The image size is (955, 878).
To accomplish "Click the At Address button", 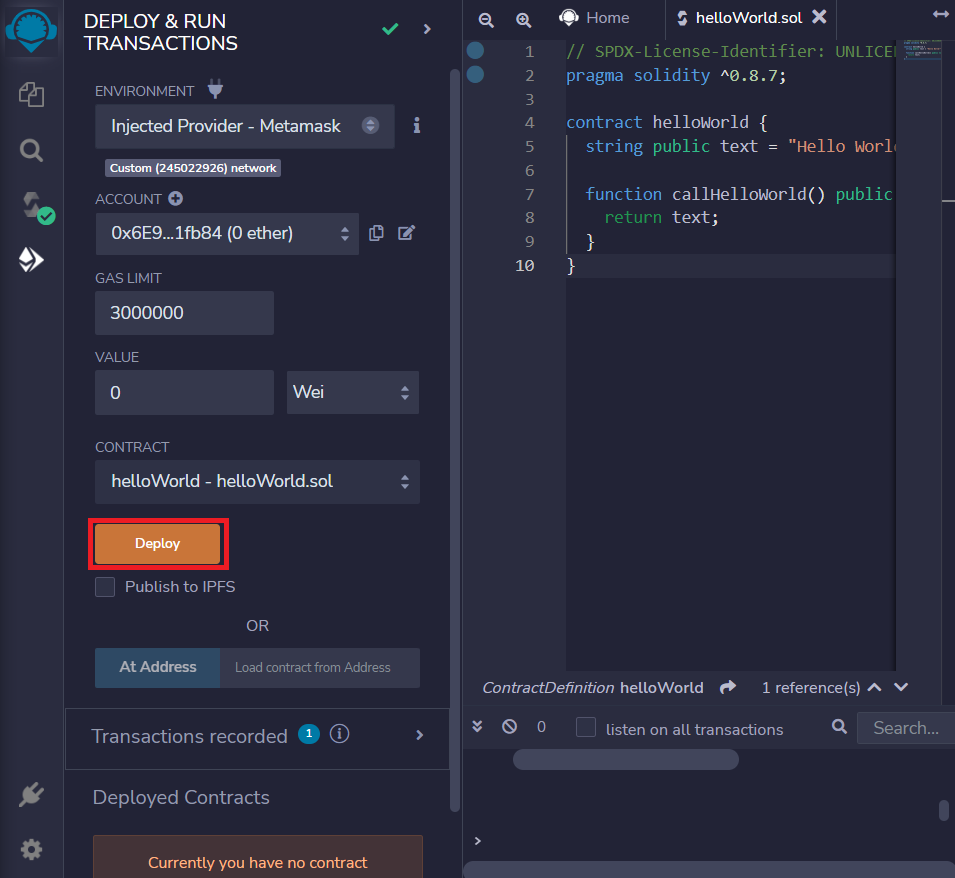I will tap(158, 667).
